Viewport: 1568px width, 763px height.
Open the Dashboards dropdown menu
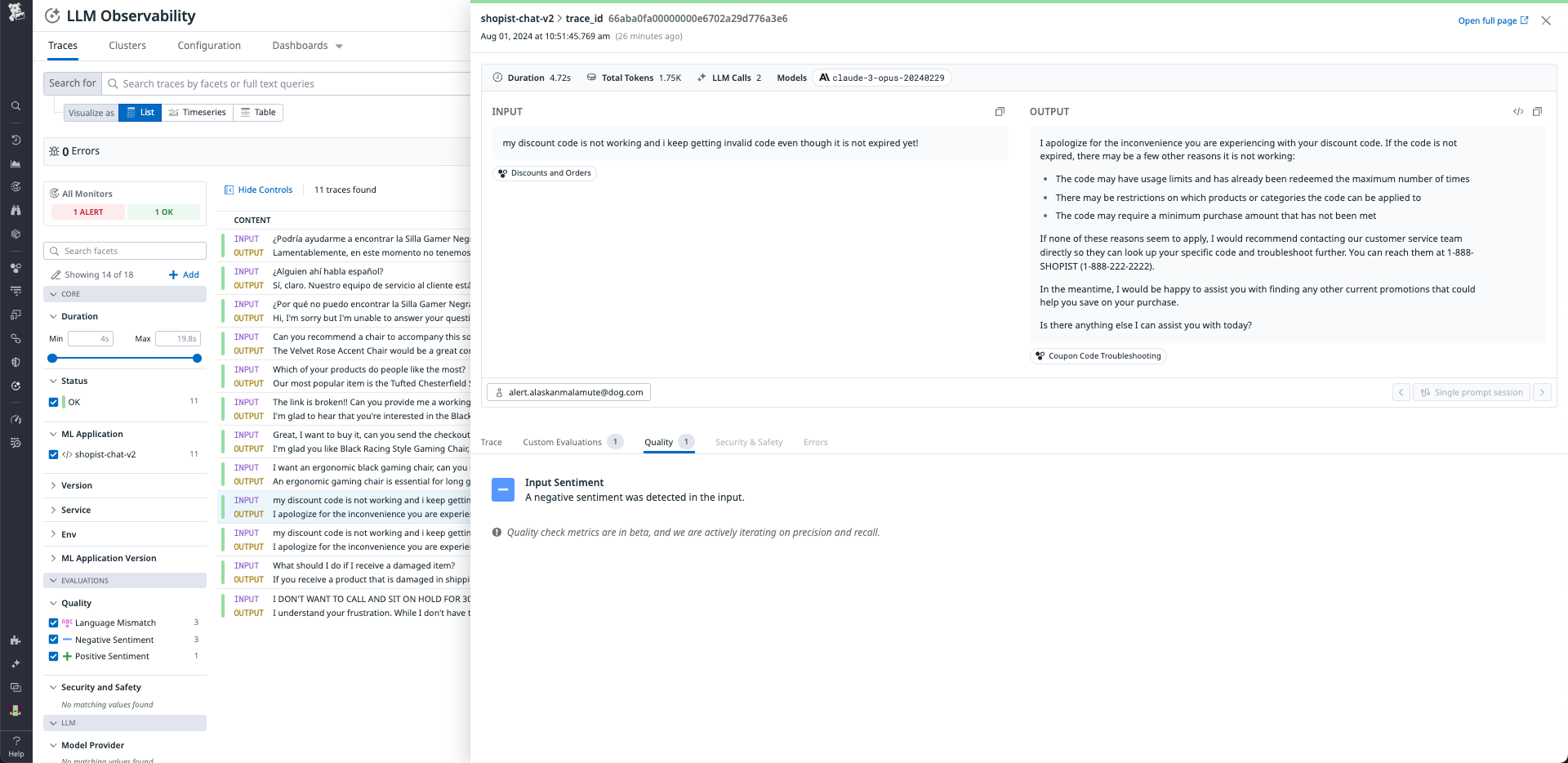pos(307,46)
